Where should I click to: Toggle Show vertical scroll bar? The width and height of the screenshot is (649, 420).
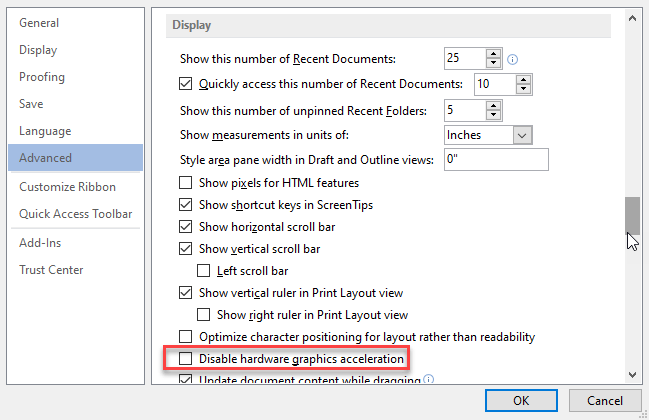coord(185,249)
